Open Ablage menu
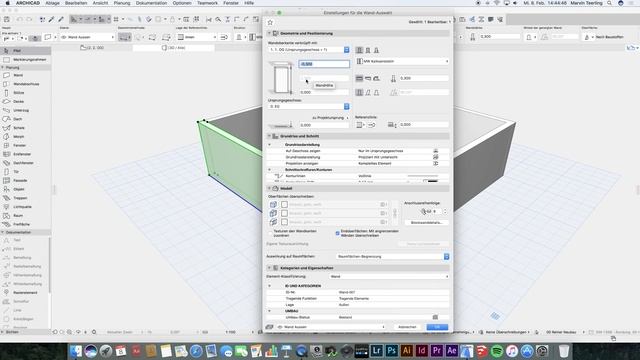This screenshot has height=360, width=640. pyautogui.click(x=52, y=3)
